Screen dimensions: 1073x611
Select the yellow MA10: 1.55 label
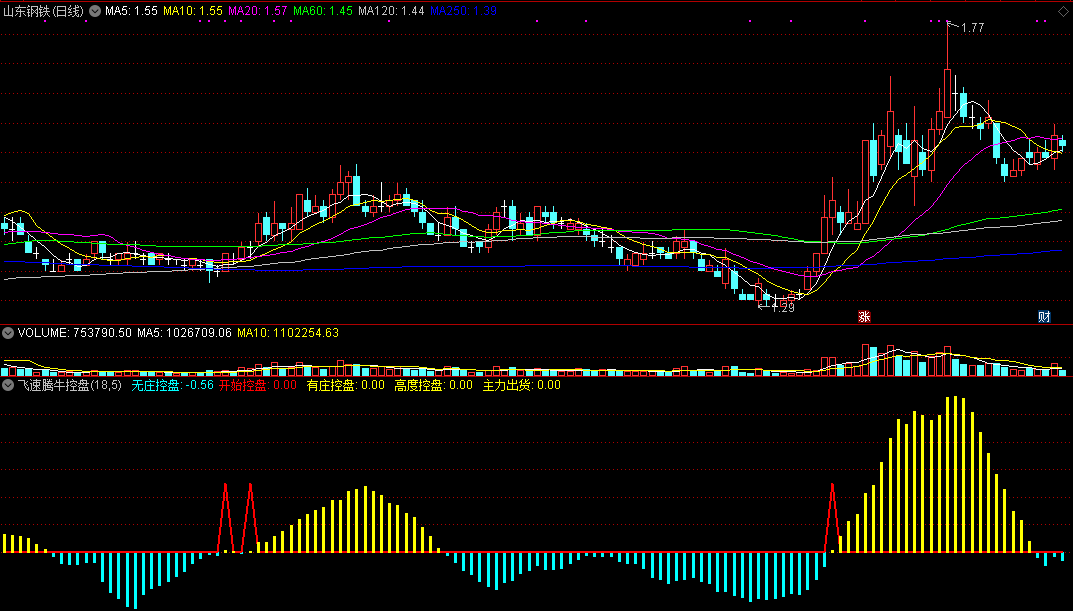(193, 11)
